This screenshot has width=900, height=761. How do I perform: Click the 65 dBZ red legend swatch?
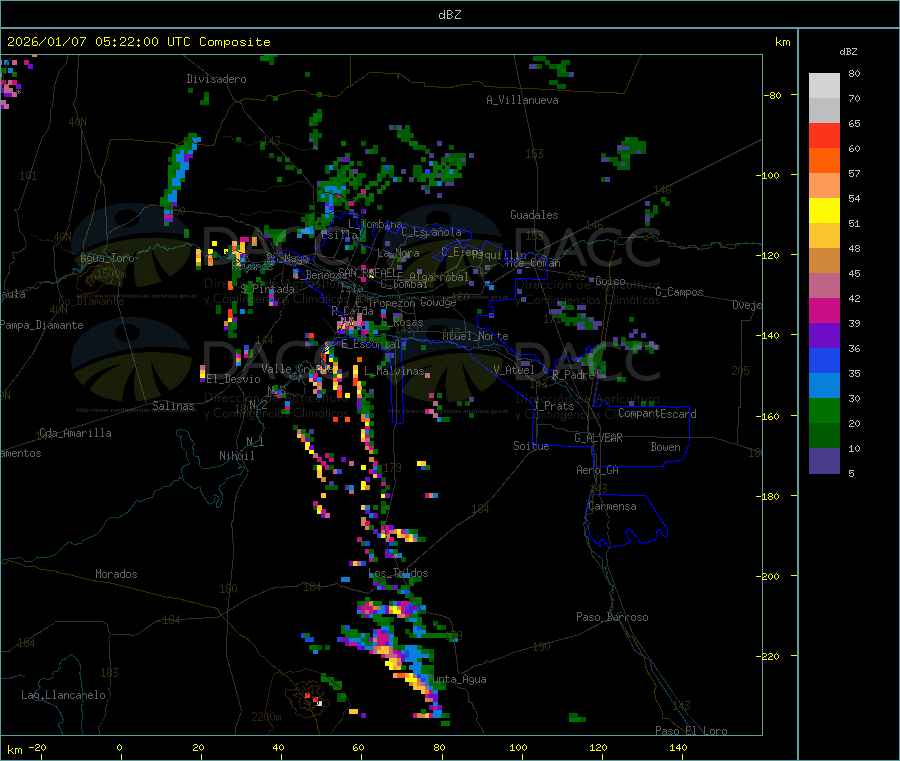tap(824, 135)
